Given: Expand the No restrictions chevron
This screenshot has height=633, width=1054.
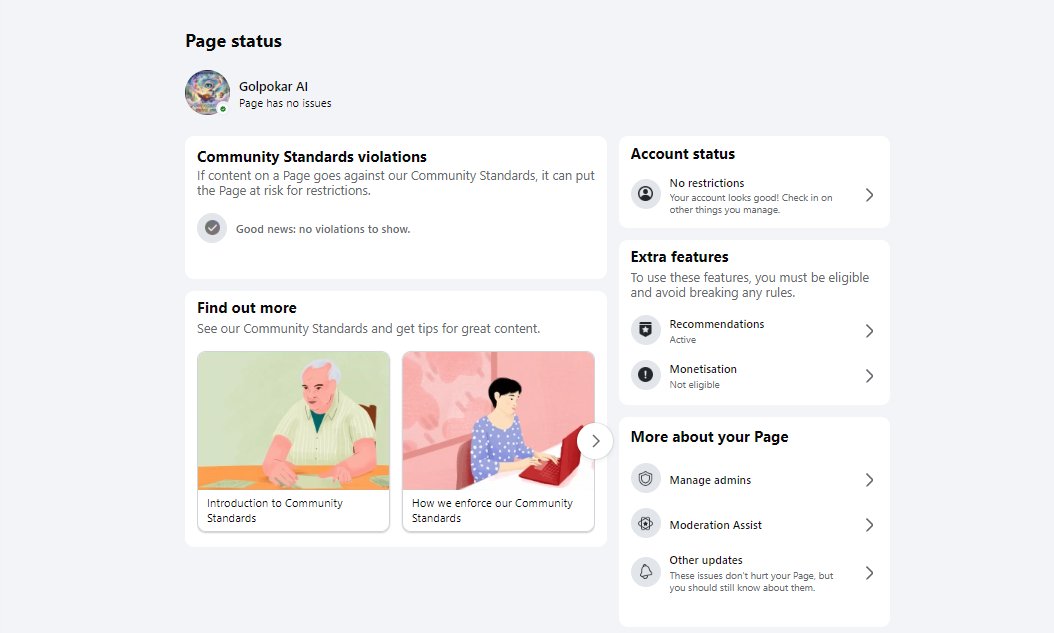Looking at the screenshot, I should tap(869, 195).
